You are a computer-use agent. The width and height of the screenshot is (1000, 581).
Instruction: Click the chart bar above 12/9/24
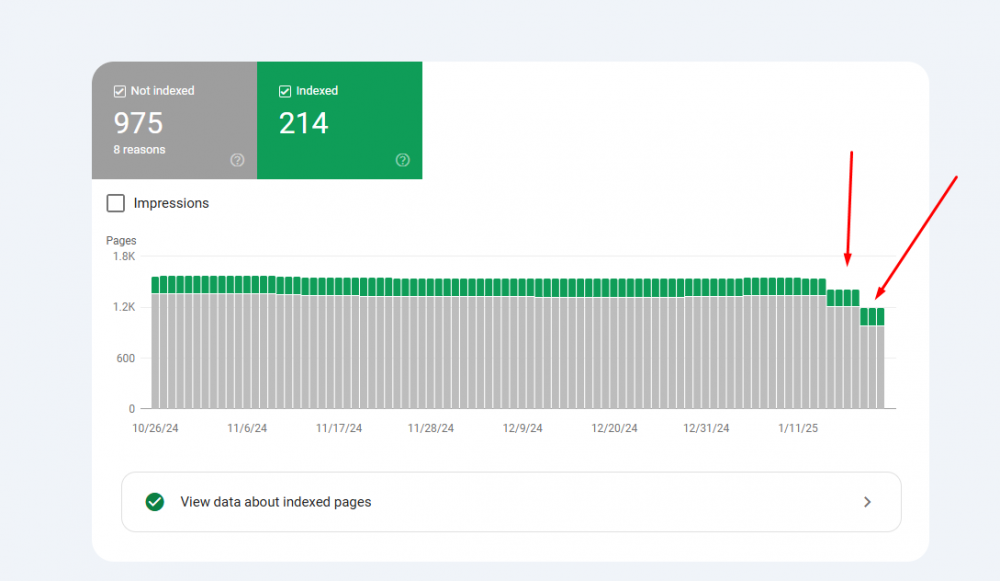point(522,340)
